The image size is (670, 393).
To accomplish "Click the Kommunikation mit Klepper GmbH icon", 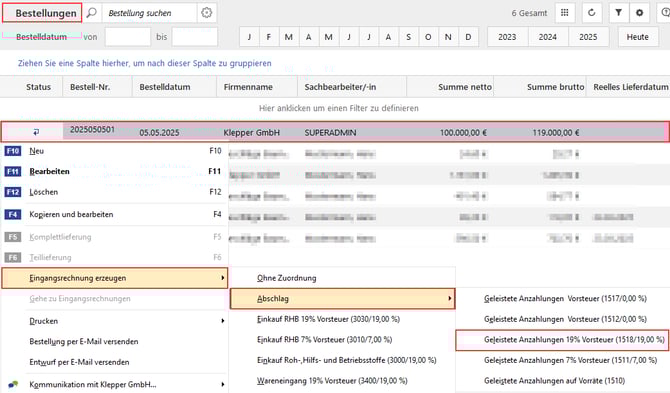I will 13,384.
